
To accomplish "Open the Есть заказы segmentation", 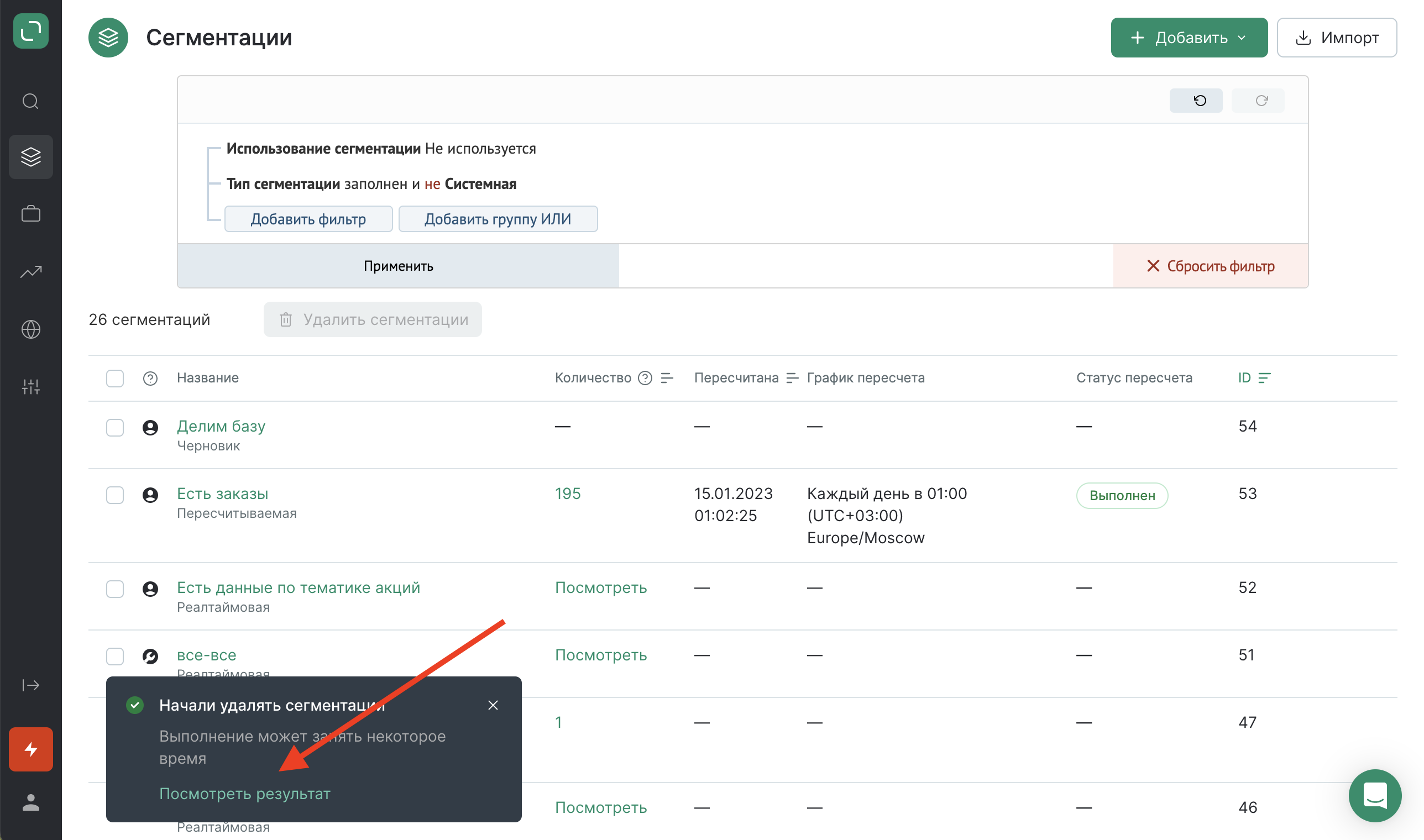I will pos(223,494).
